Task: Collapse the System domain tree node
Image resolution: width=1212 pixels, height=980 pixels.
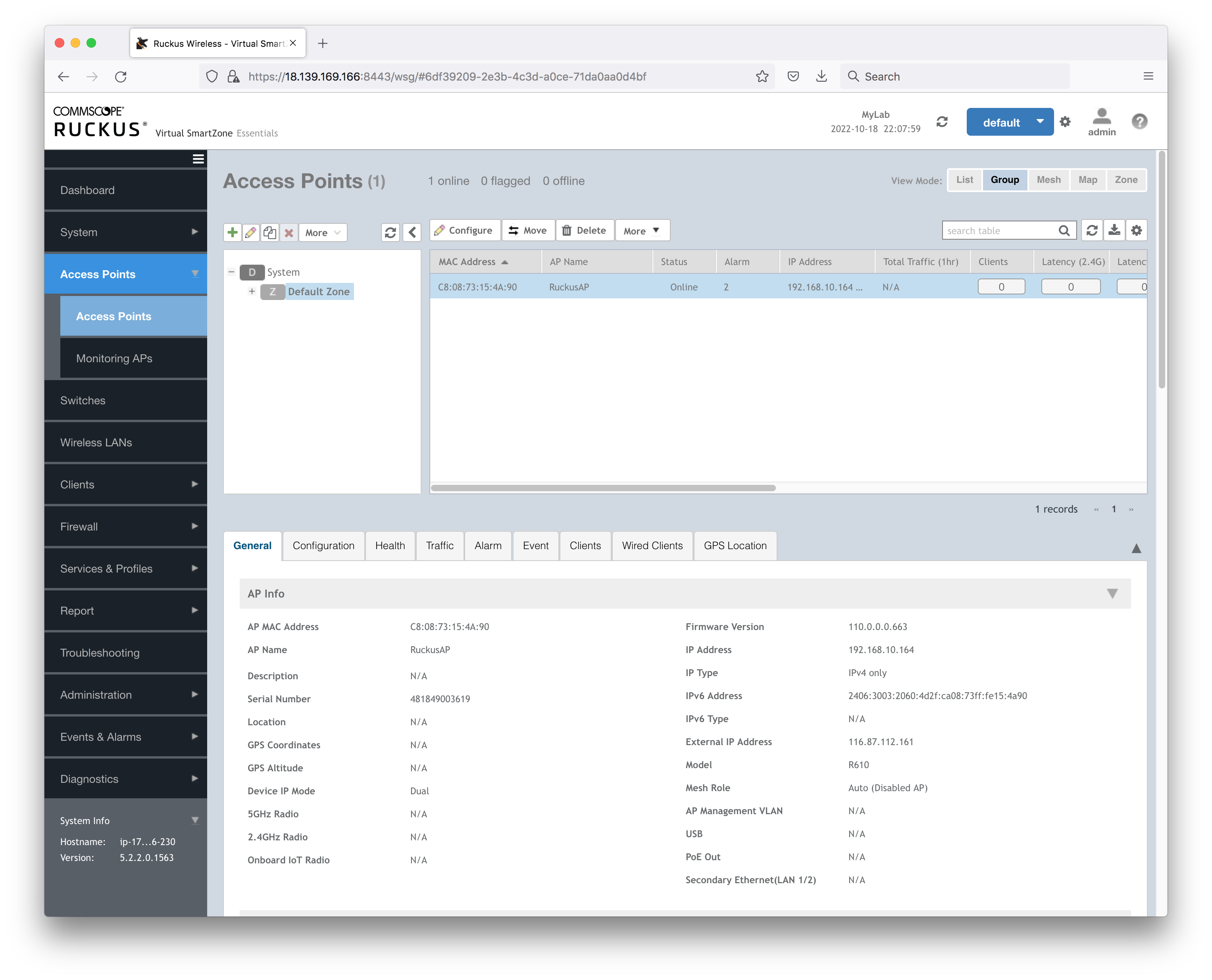Action: (x=231, y=272)
